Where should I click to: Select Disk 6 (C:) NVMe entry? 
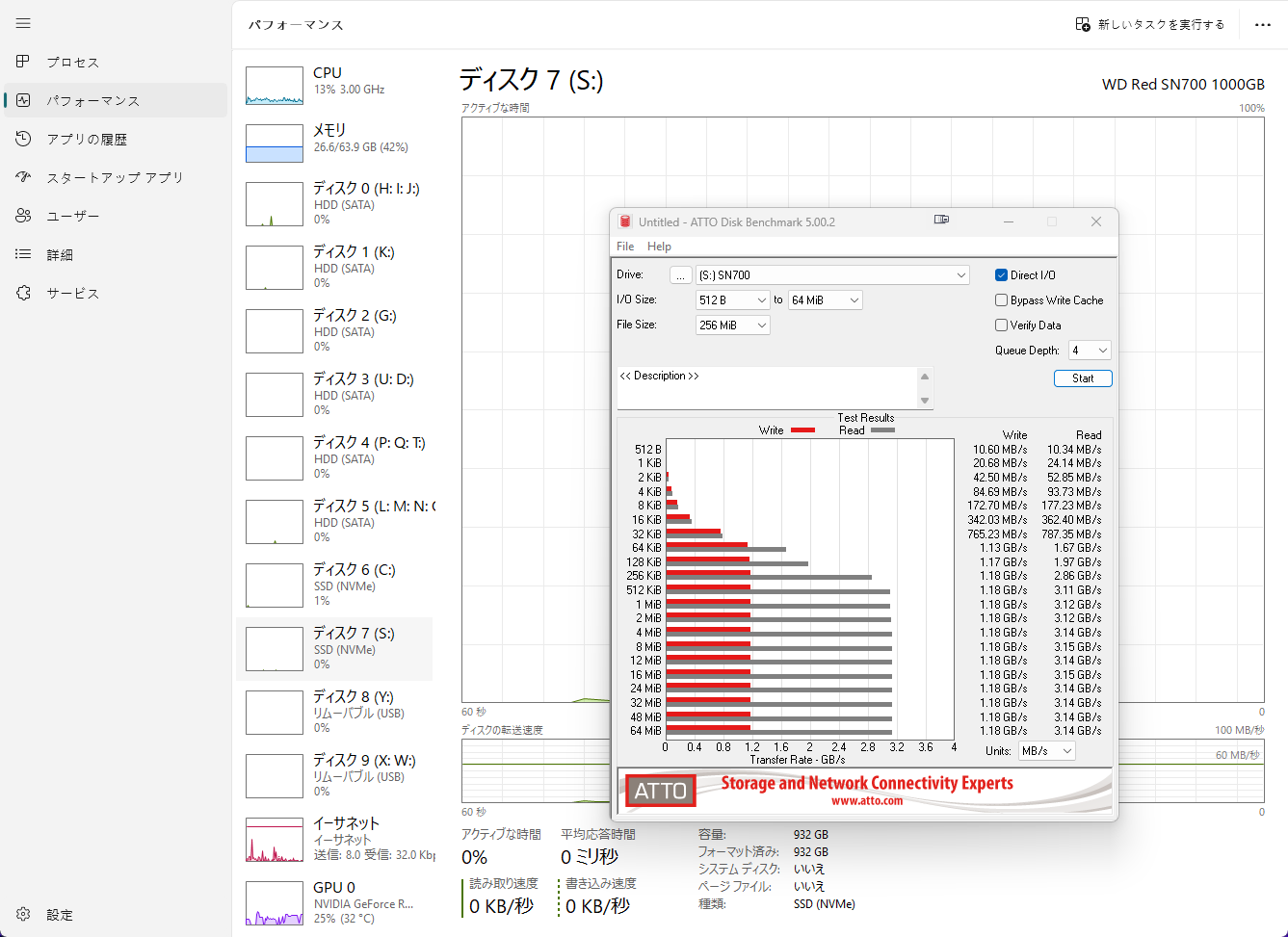coord(334,586)
